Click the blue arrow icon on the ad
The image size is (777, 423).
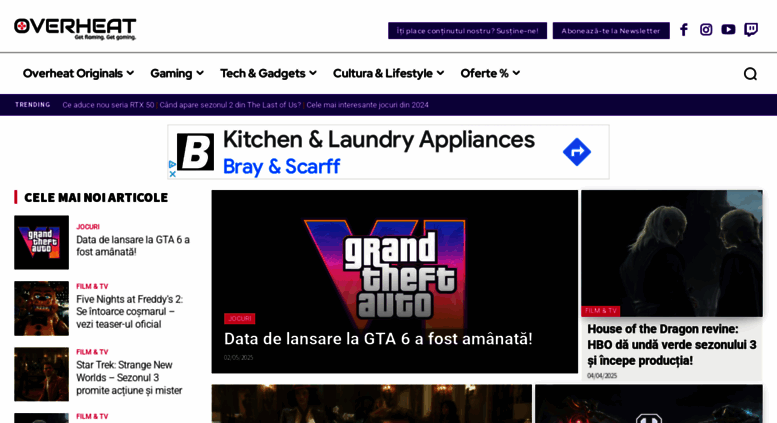(x=577, y=152)
